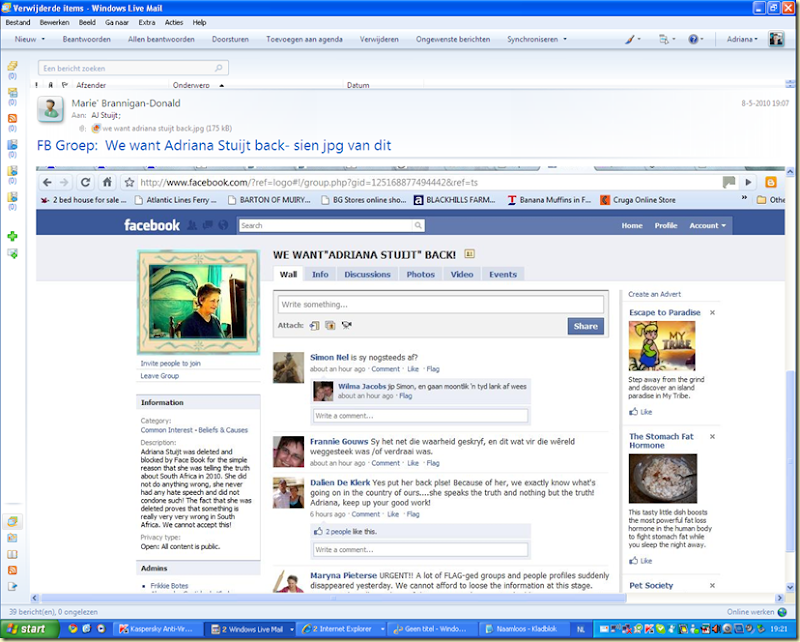Click the Windows Start button
The image size is (800, 642).
tap(30, 629)
